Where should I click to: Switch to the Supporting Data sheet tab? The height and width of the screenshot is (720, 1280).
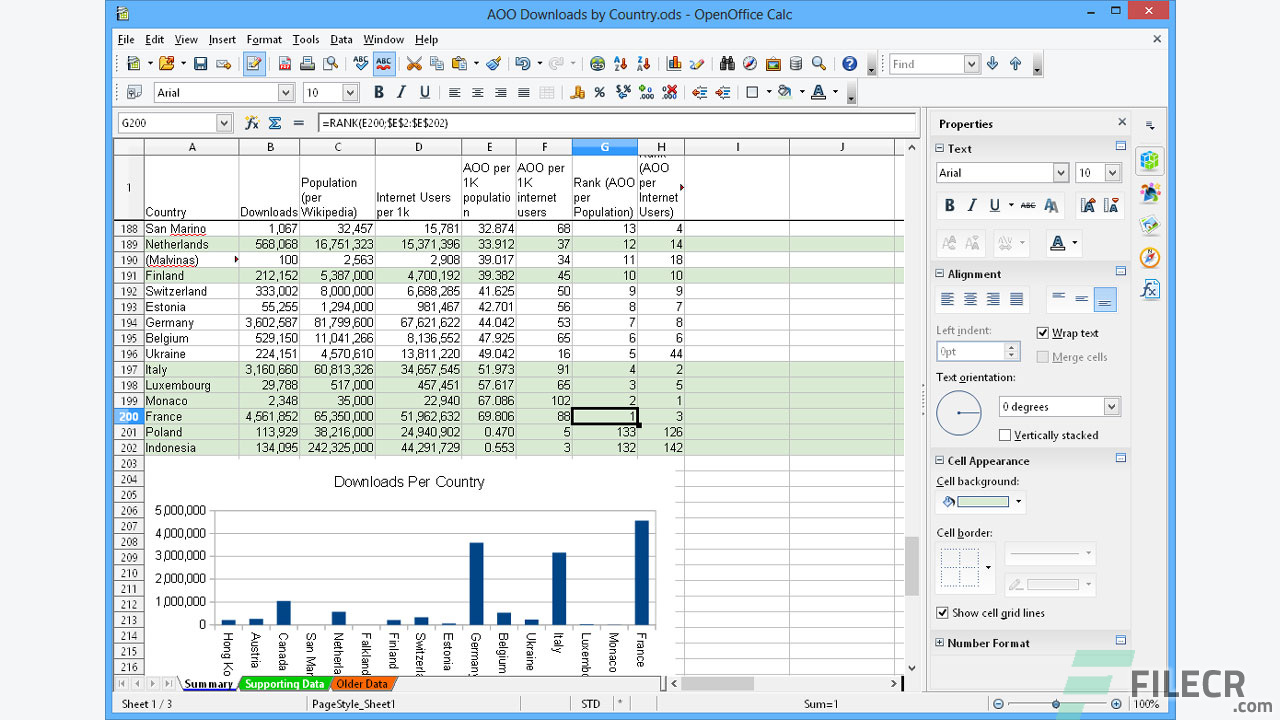[x=285, y=684]
